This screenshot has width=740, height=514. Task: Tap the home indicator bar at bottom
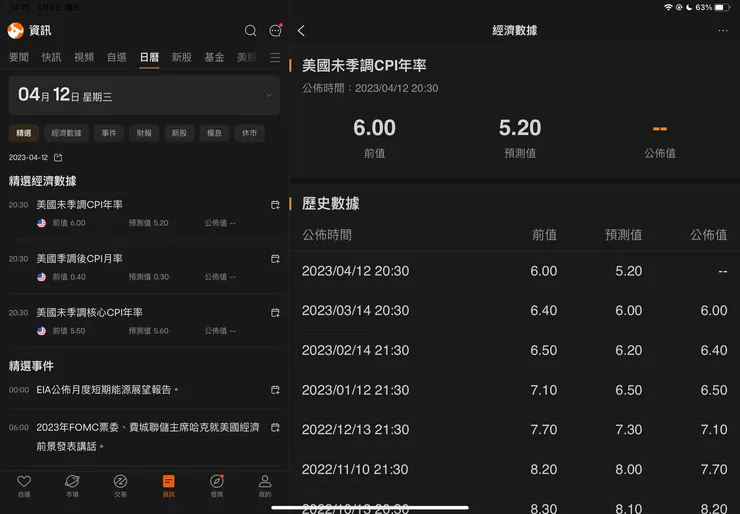370,508
